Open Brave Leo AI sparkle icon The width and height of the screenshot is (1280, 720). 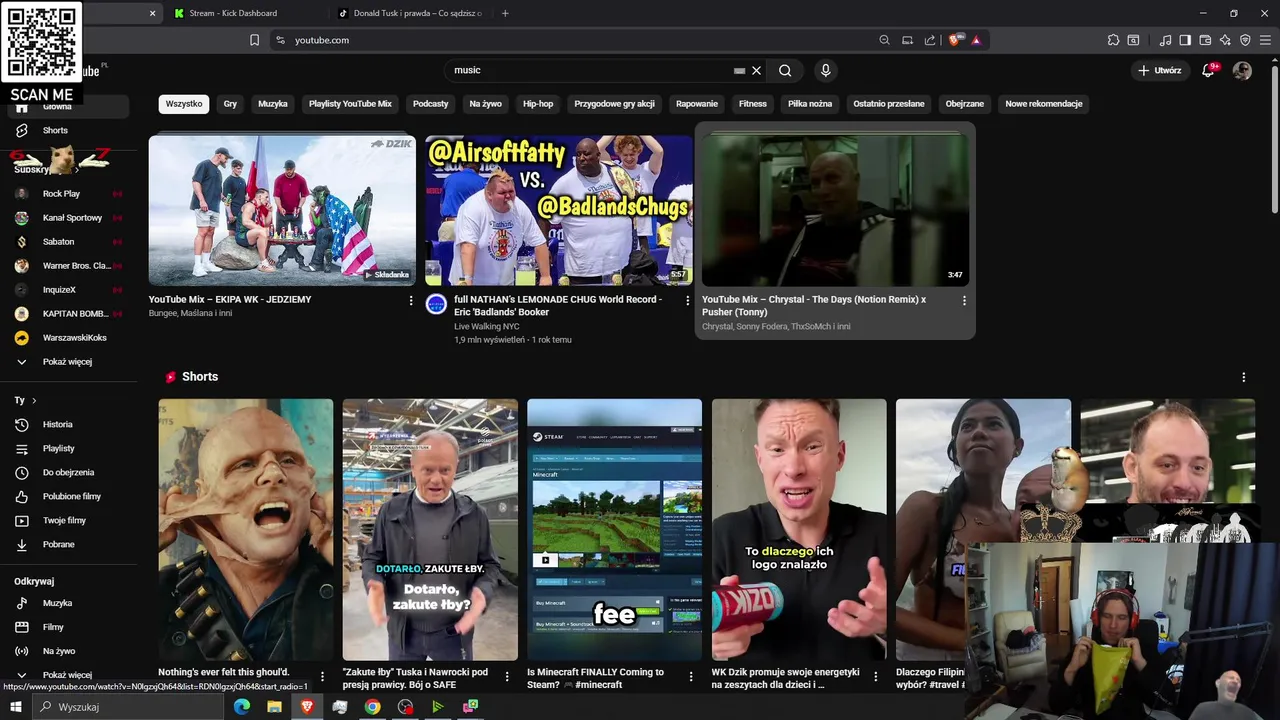[x=1225, y=40]
